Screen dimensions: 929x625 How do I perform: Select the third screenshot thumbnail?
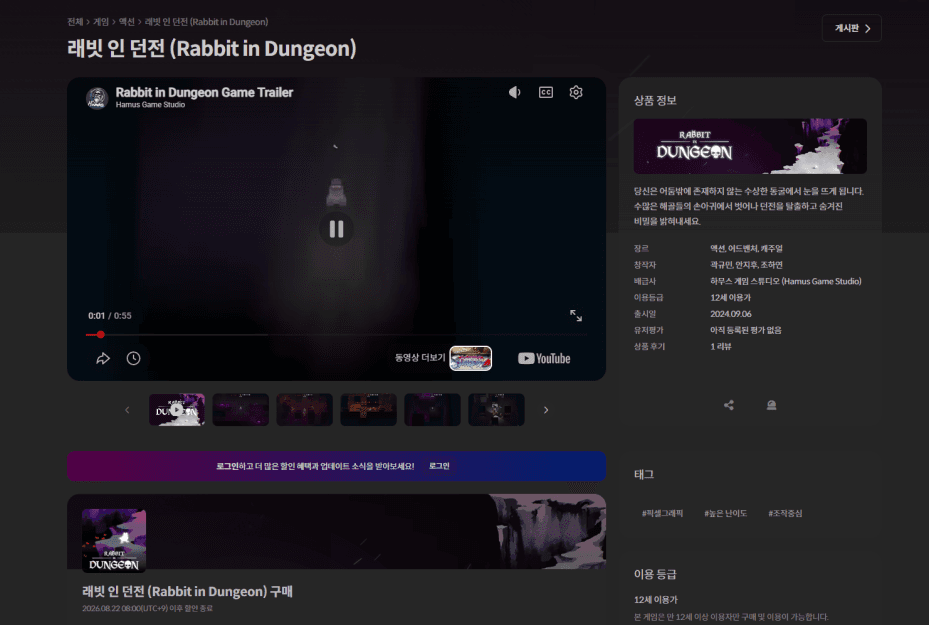pyautogui.click(x=305, y=409)
